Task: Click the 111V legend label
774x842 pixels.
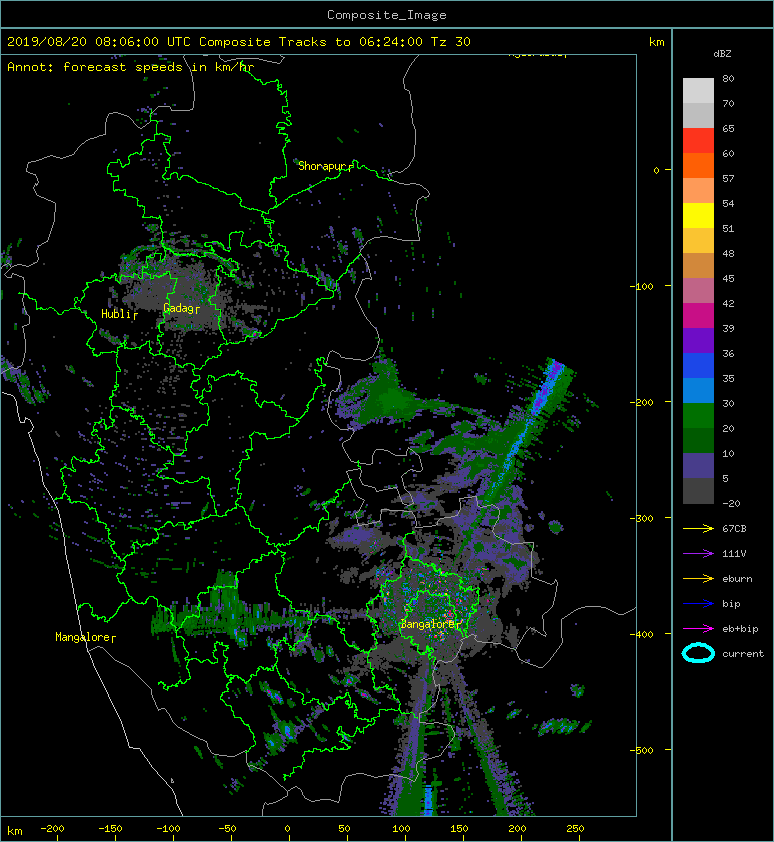Action: point(734,554)
